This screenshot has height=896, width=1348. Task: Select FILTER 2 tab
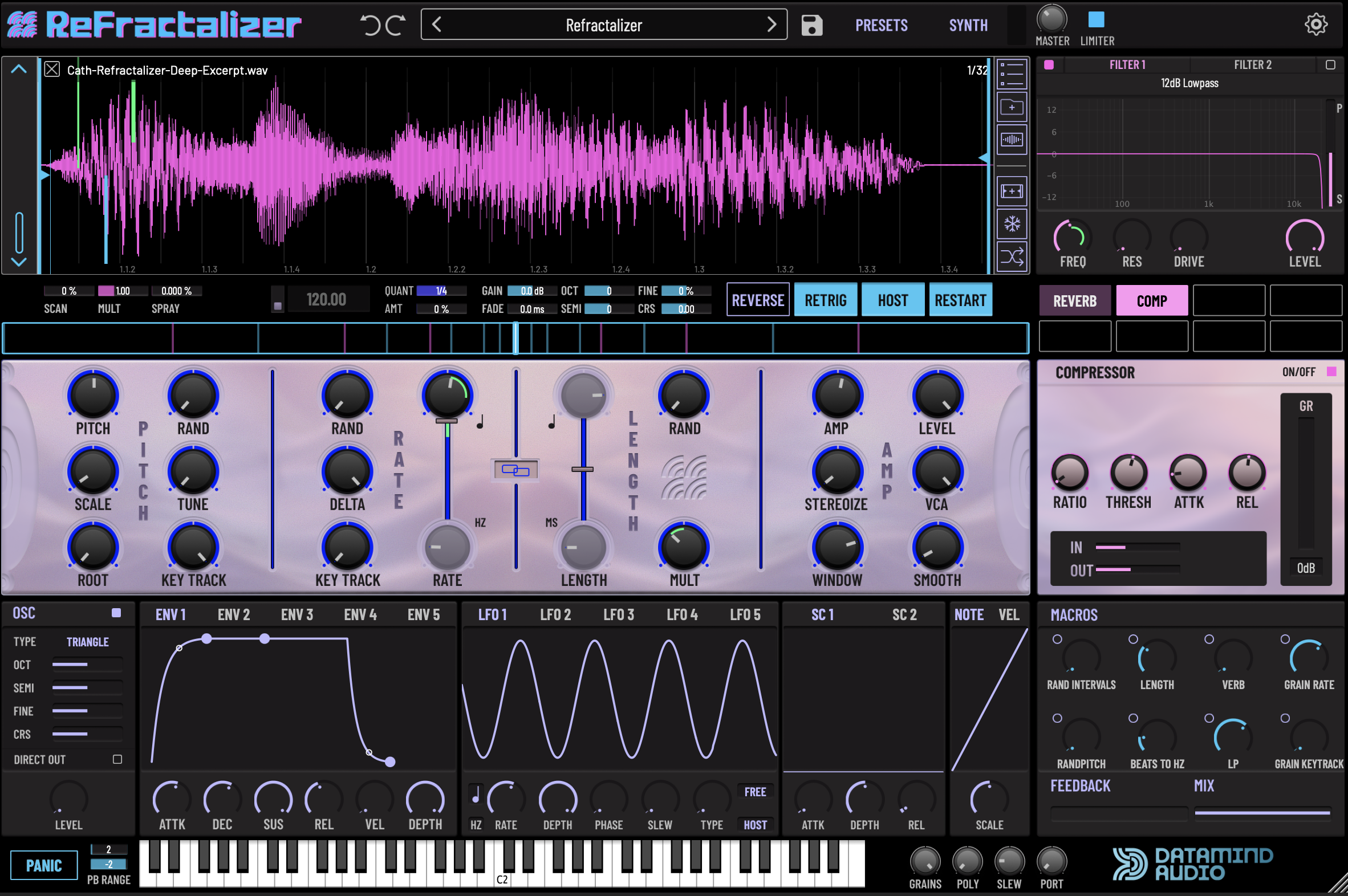coord(1252,64)
